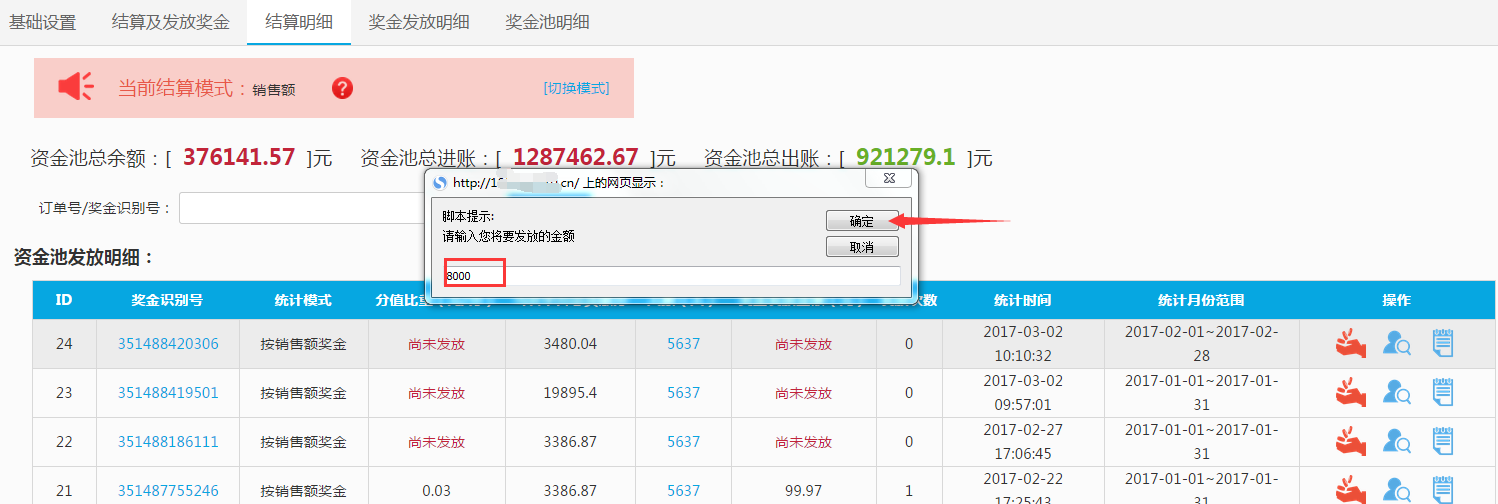The image size is (1498, 504).
Task: Click the 操作 column header
Action: [1396, 300]
